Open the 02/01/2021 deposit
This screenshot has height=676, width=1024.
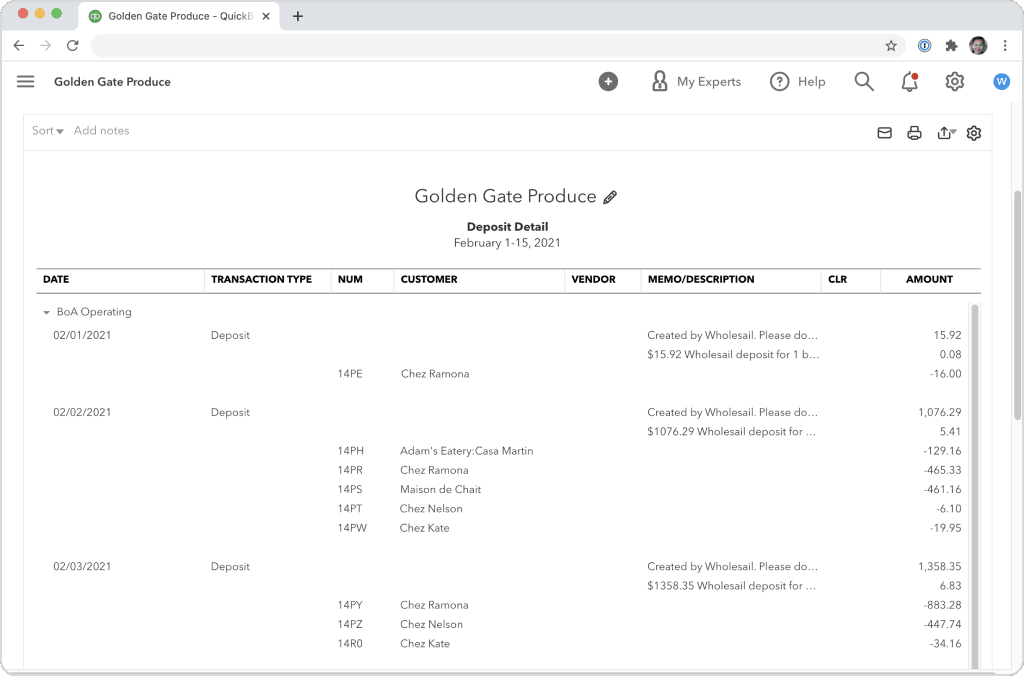pos(82,336)
